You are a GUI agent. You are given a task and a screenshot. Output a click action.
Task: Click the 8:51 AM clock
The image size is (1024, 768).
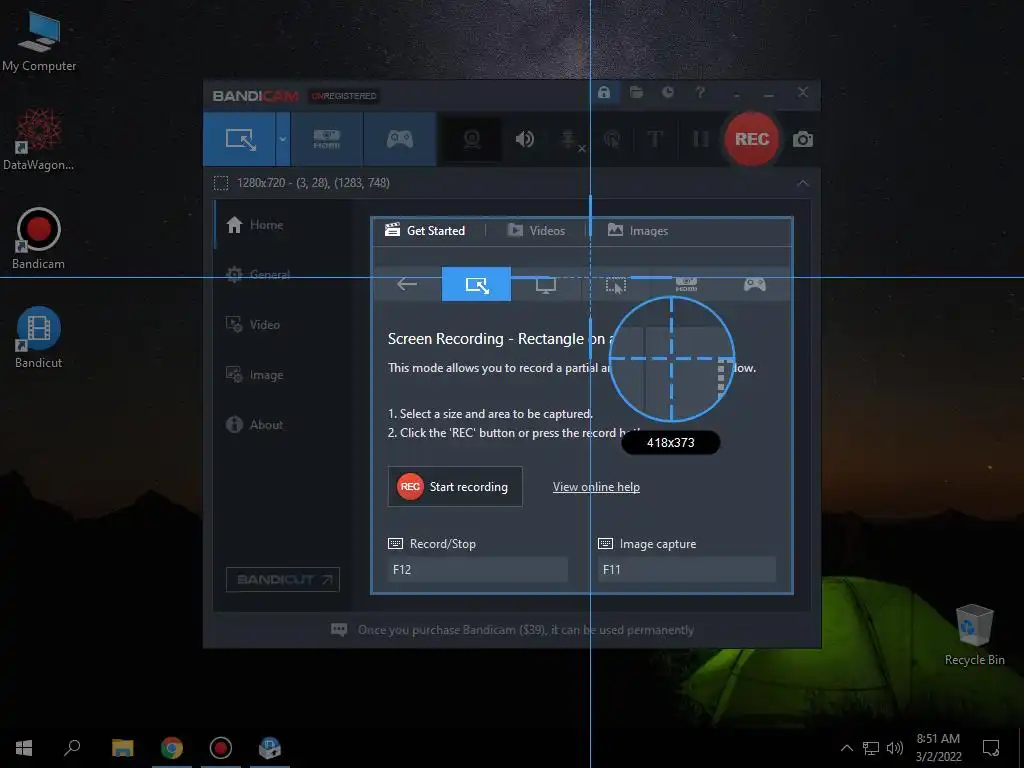pyautogui.click(x=938, y=739)
